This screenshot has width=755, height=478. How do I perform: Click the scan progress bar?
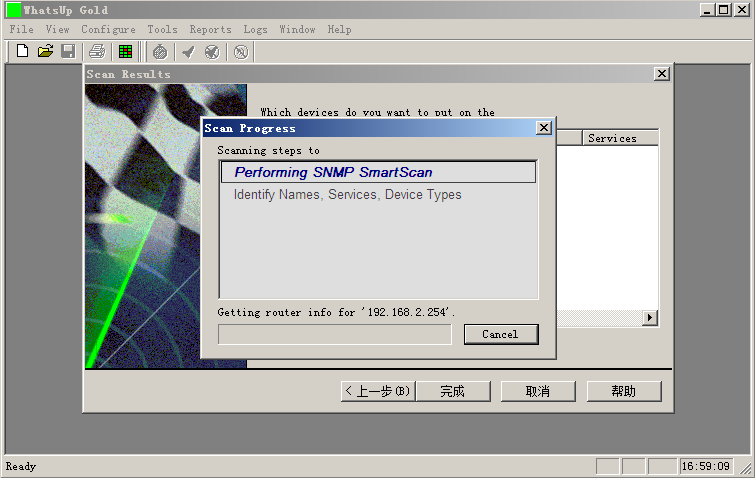click(335, 334)
